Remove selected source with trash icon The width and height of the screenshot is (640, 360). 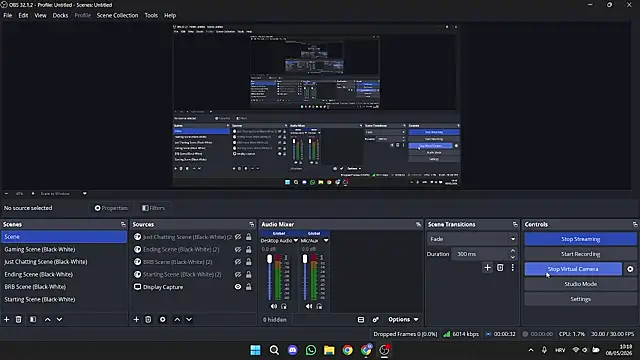pyautogui.click(x=148, y=320)
